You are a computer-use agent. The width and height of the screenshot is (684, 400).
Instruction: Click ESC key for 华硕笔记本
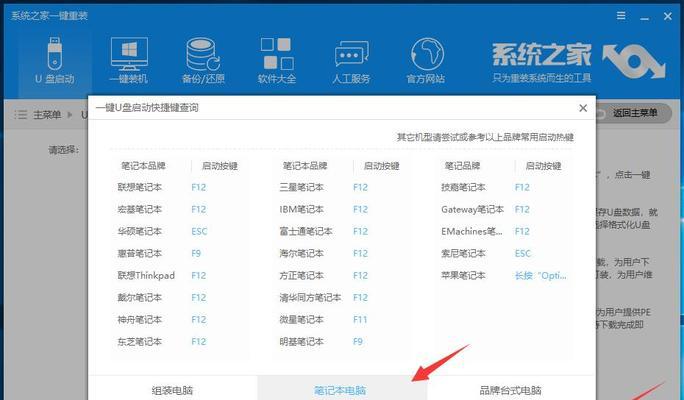coord(199,231)
